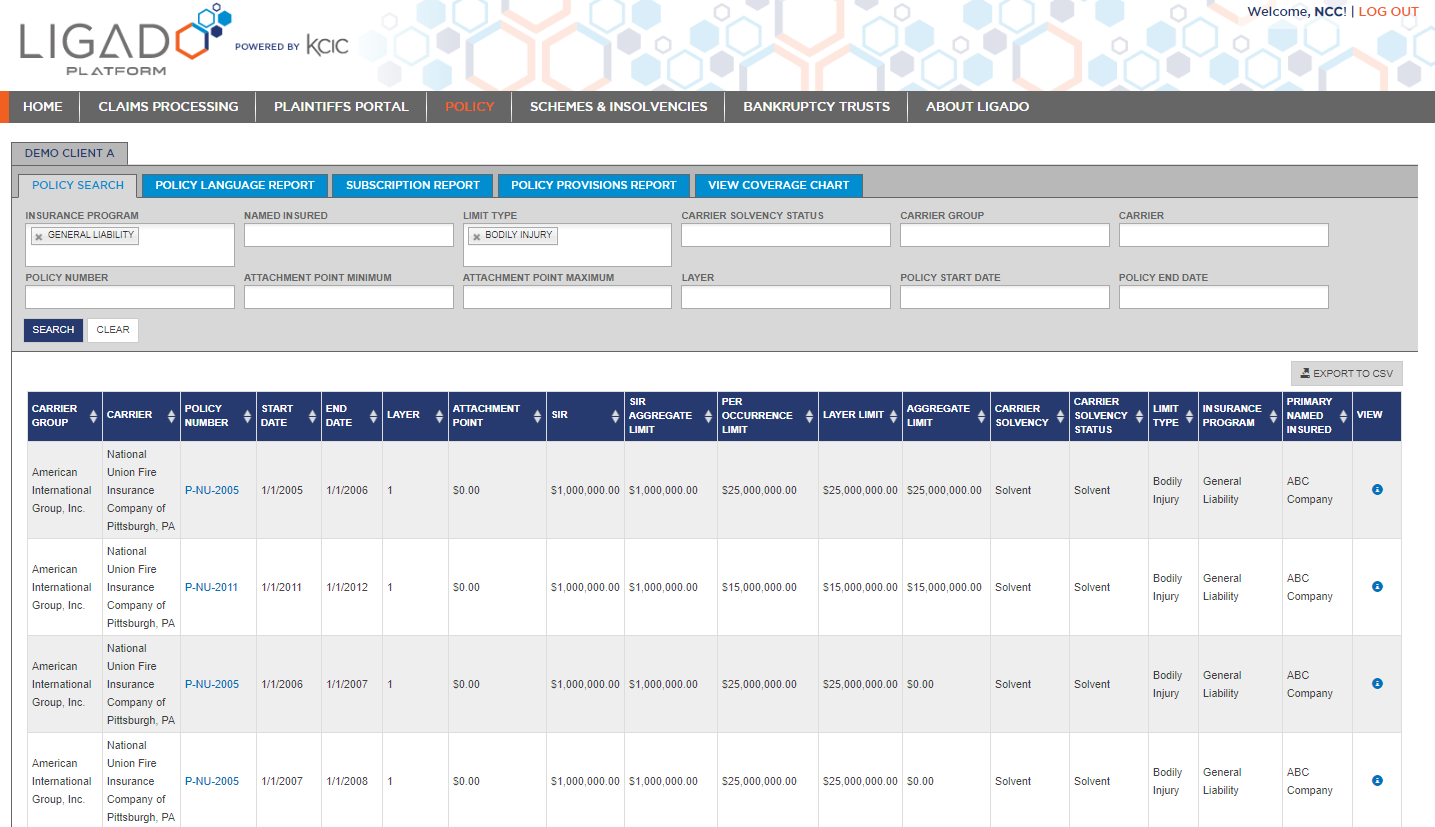Select the Demo Client A tab
Viewport: 1435px width, 827px height.
69,153
